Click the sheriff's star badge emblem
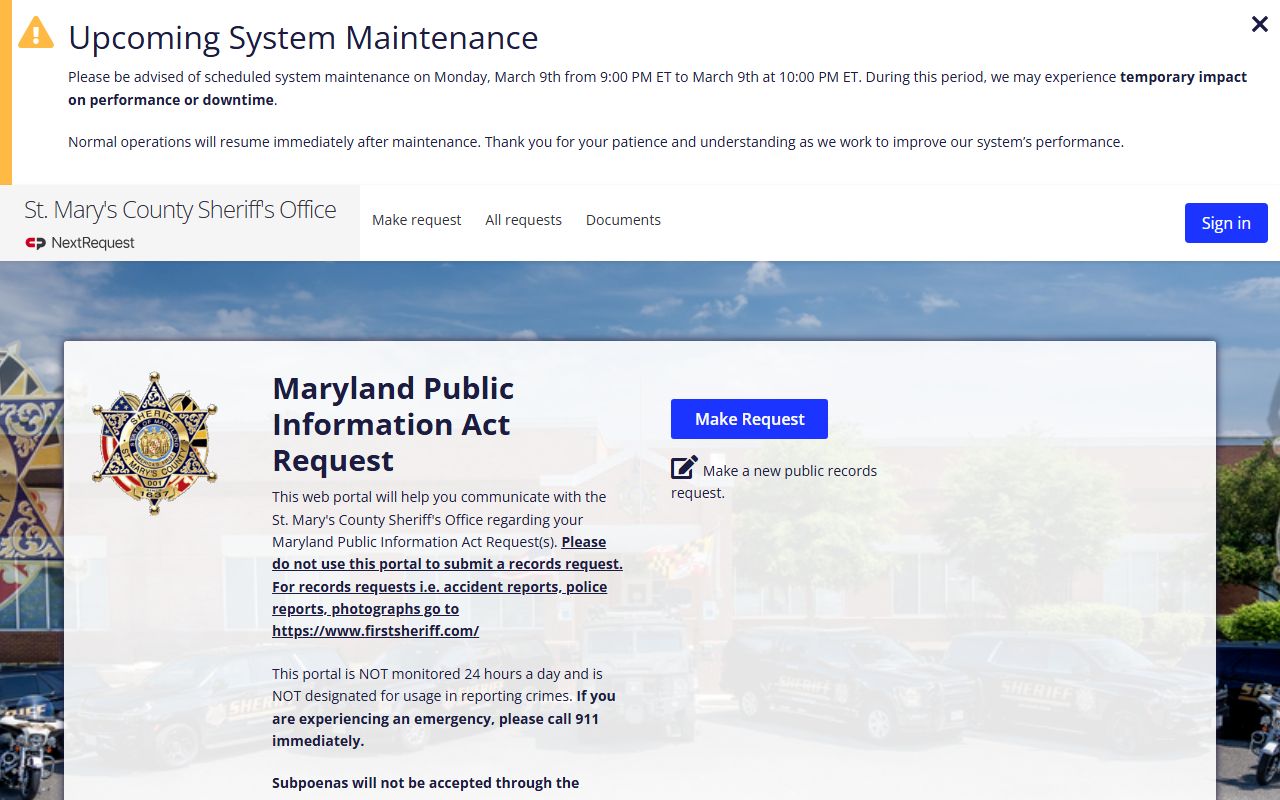Viewport: 1280px width, 800px height. pos(155,443)
